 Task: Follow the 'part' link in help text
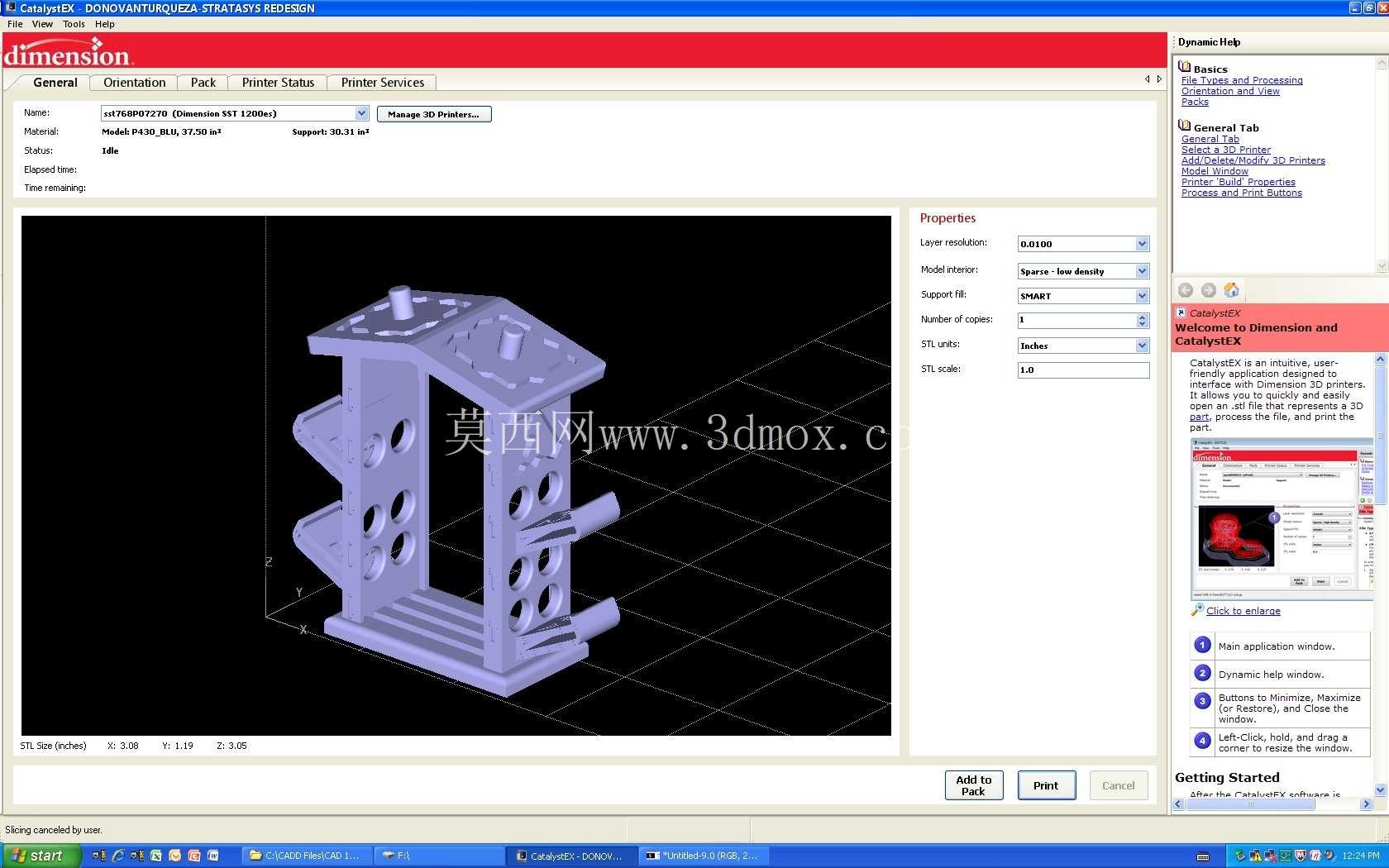[x=1199, y=417]
